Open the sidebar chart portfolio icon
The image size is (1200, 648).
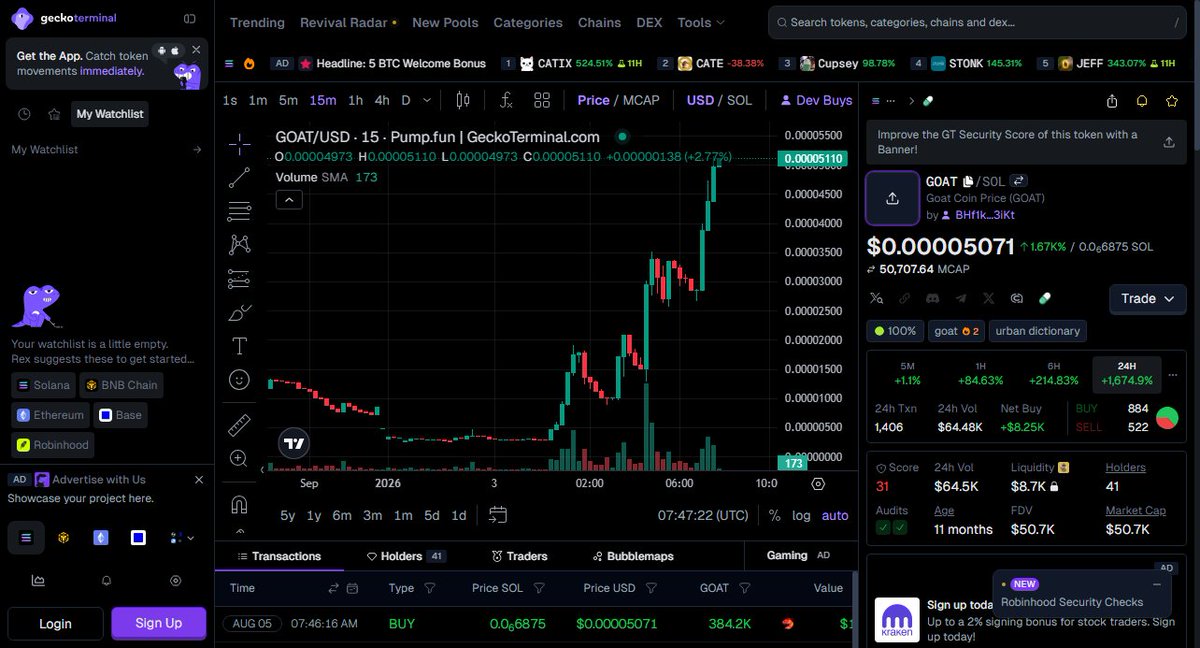tap(38, 580)
